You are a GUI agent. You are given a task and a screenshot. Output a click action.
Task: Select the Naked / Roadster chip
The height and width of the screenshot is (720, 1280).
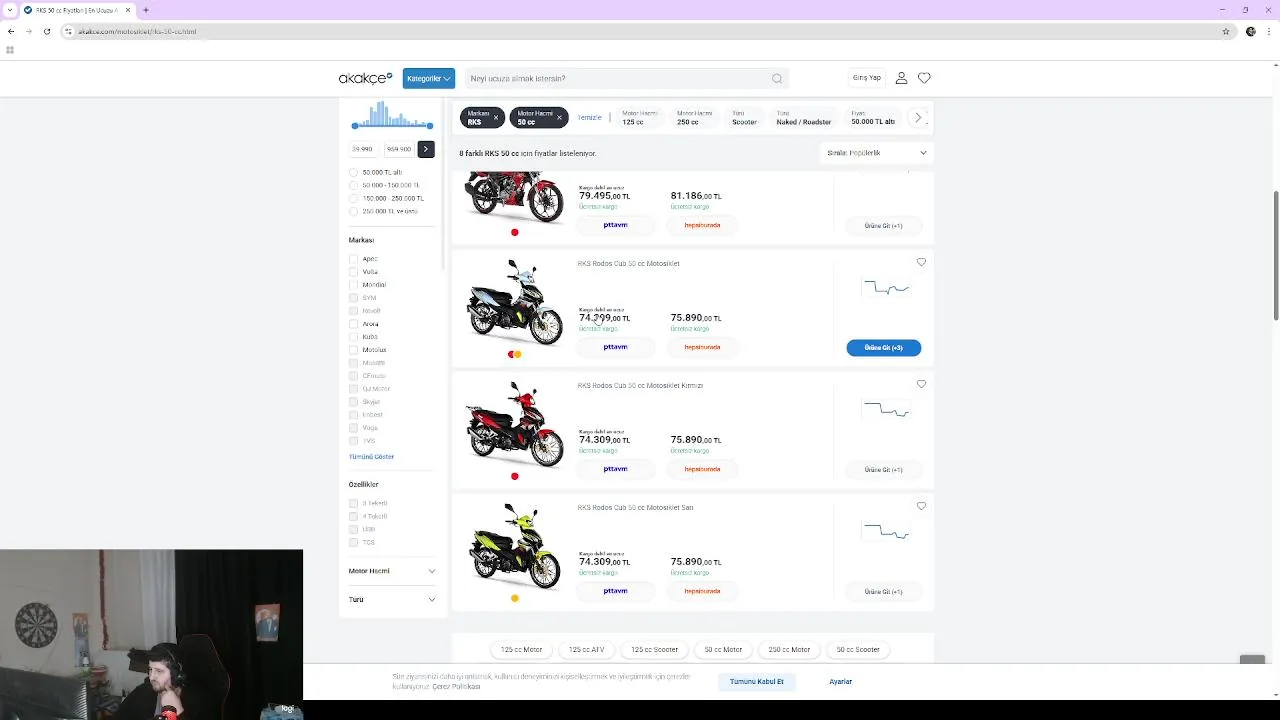tap(803, 118)
